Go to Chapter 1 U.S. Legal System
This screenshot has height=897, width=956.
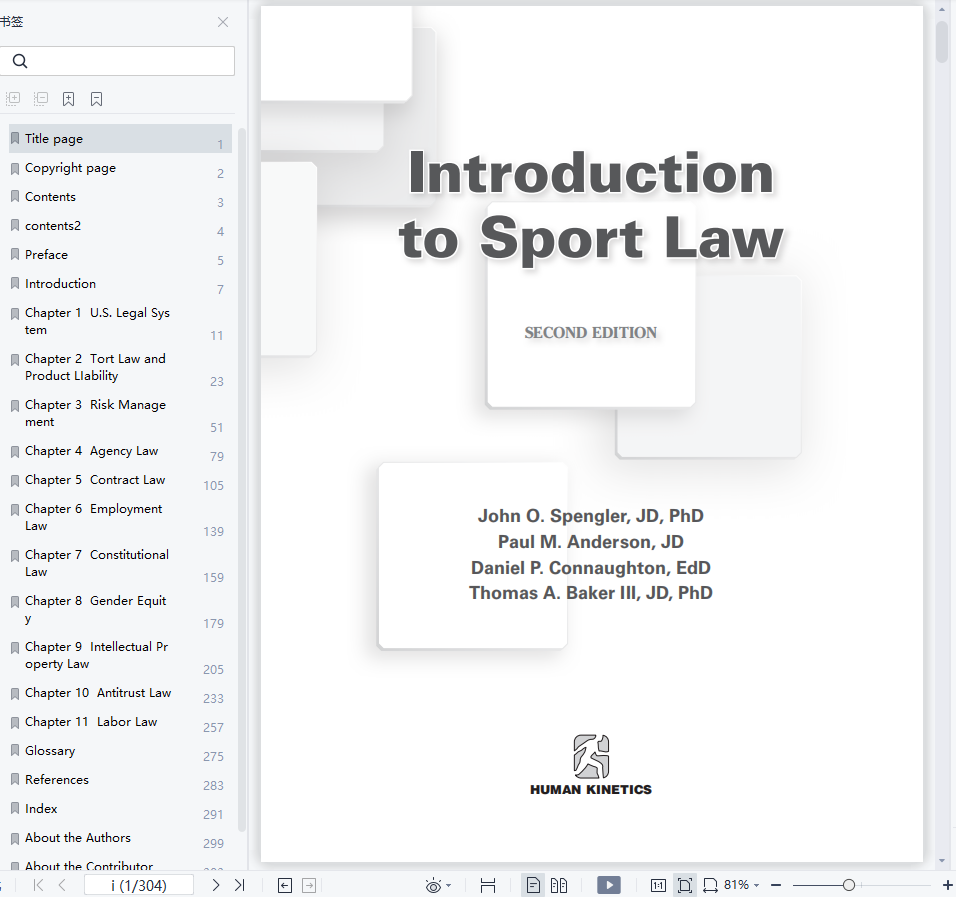pyautogui.click(x=120, y=321)
